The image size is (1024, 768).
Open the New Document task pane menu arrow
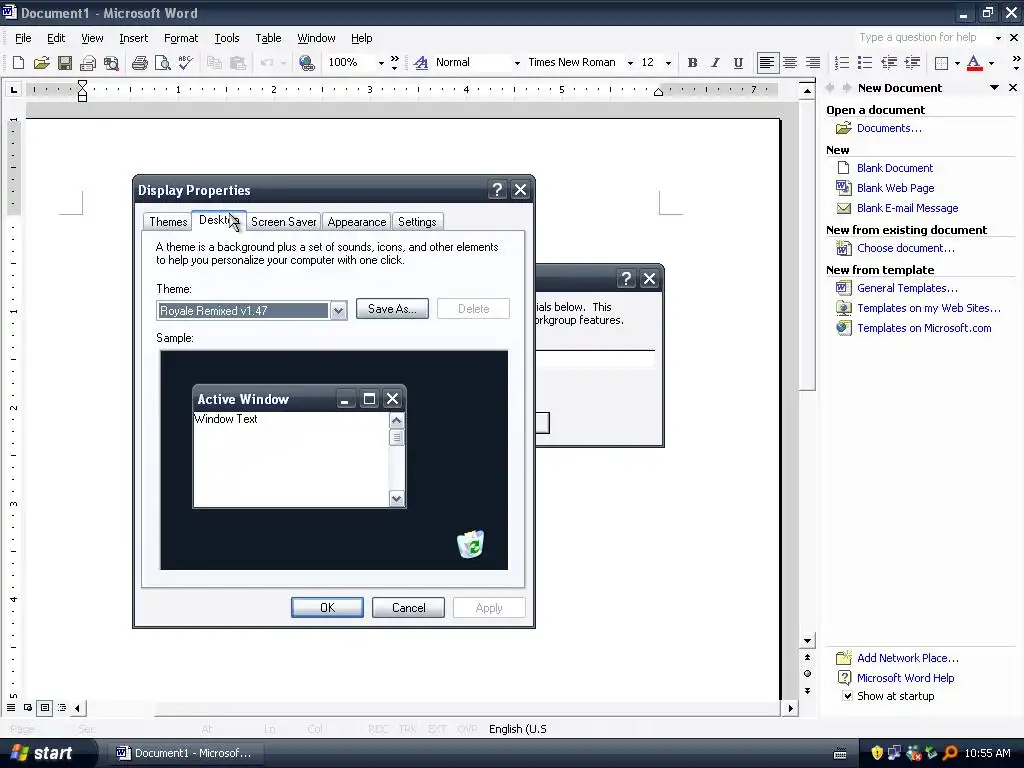[994, 88]
